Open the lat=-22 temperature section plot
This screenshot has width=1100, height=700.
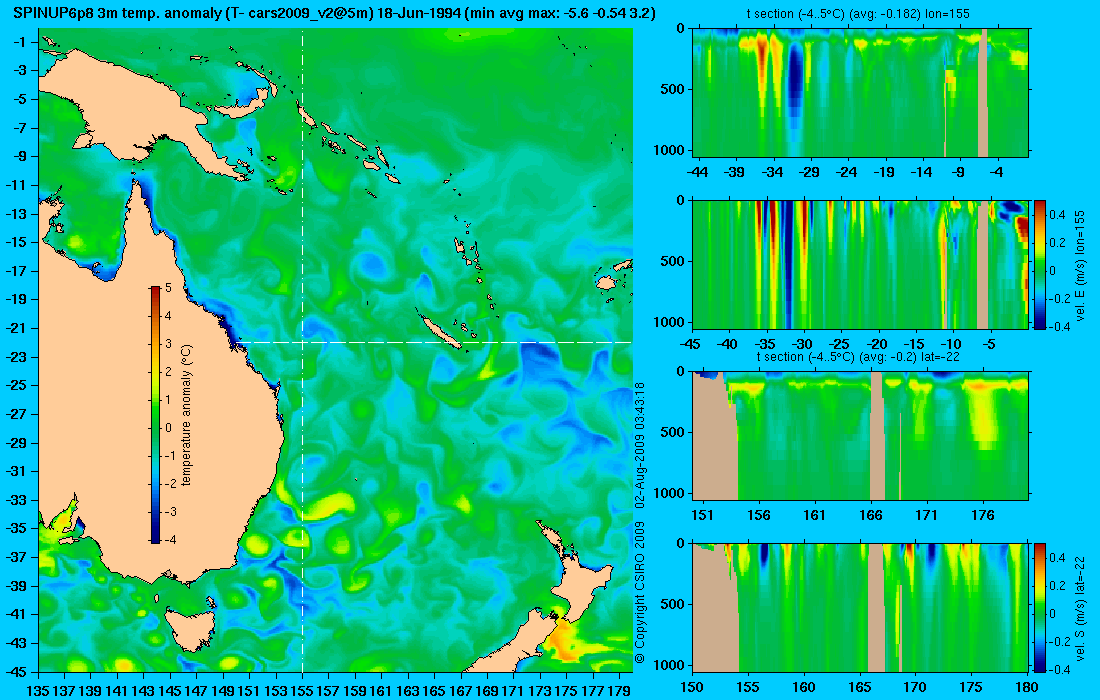[860, 436]
